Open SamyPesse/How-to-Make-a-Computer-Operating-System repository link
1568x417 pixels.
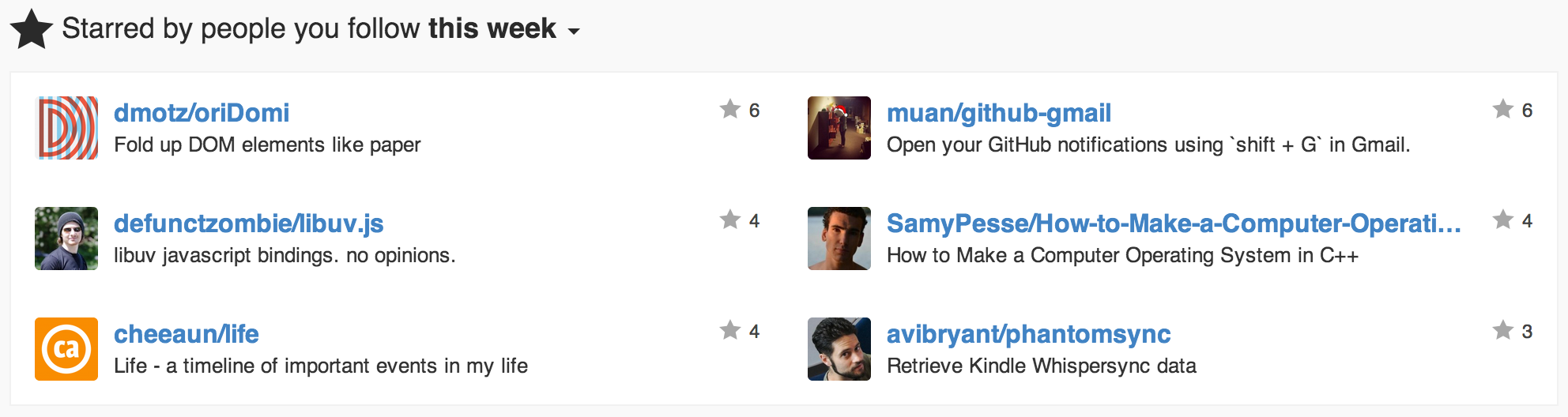(1173, 224)
